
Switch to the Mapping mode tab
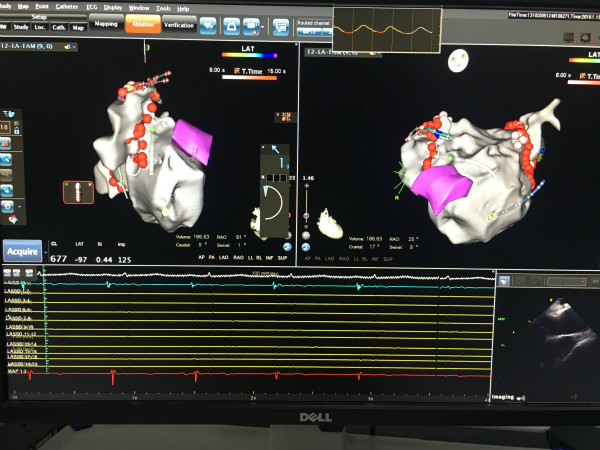click(x=105, y=23)
